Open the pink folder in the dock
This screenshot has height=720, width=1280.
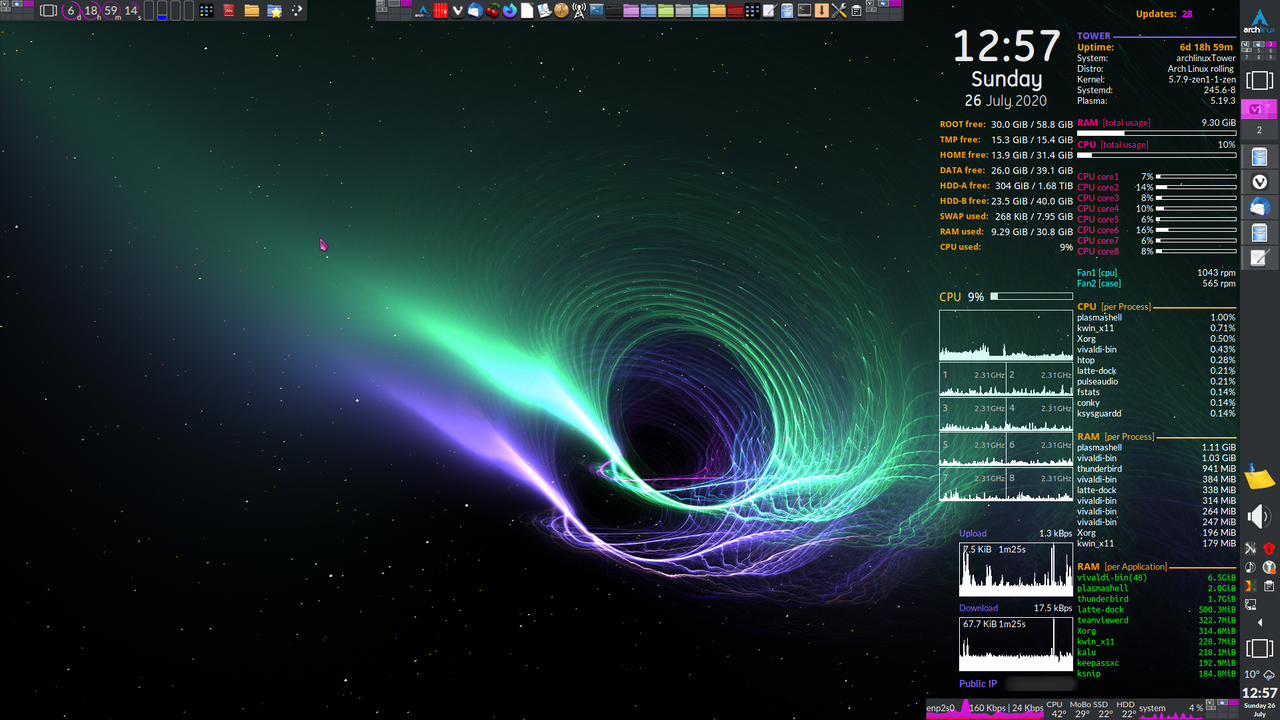click(631, 11)
